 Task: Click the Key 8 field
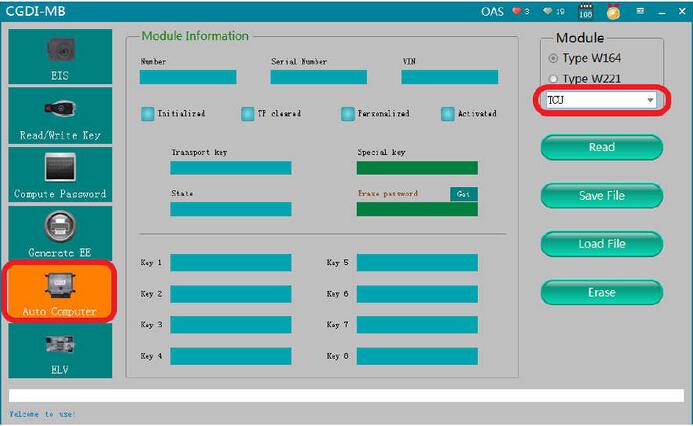[x=417, y=356]
